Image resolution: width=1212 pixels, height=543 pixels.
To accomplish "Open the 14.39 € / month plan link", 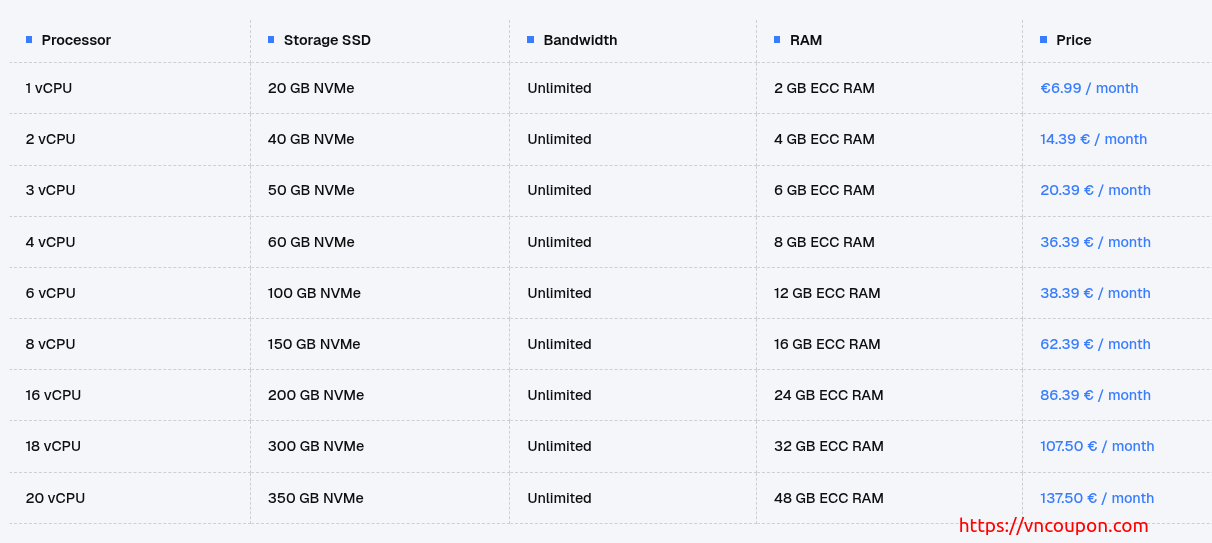I will [1093, 139].
